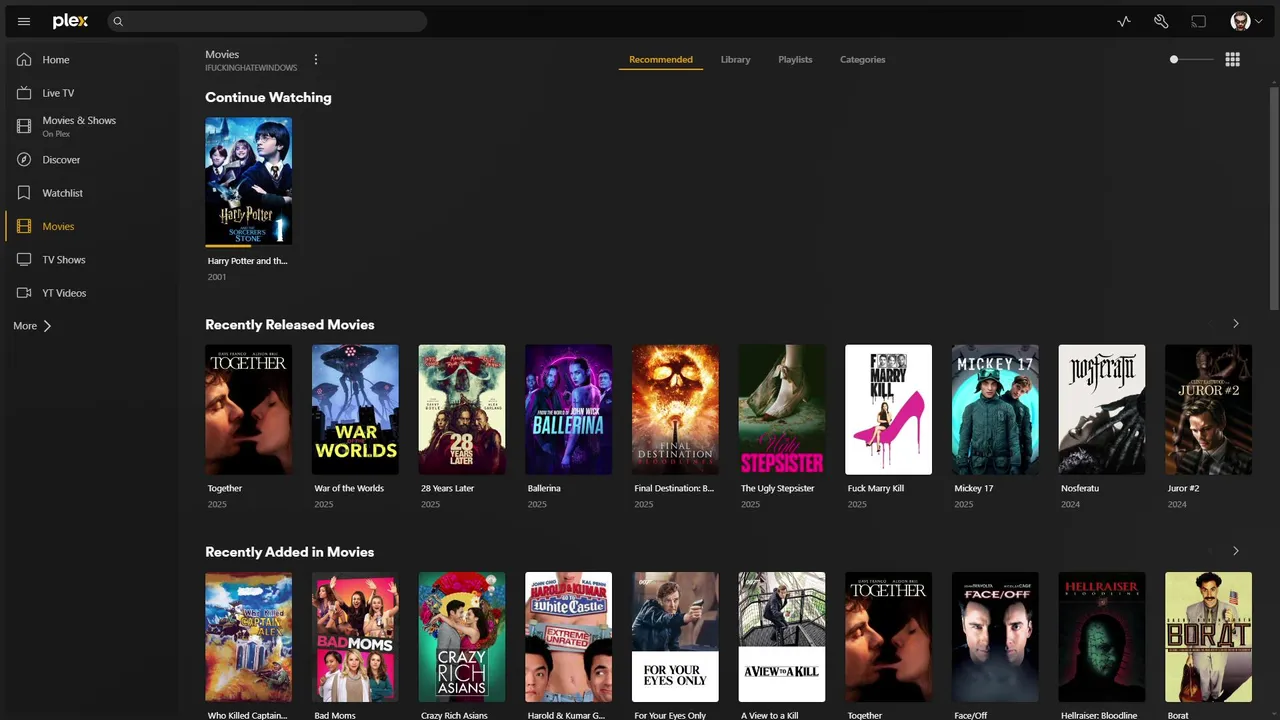Open the Activity pulse icon
The width and height of the screenshot is (1280, 720).
point(1124,21)
